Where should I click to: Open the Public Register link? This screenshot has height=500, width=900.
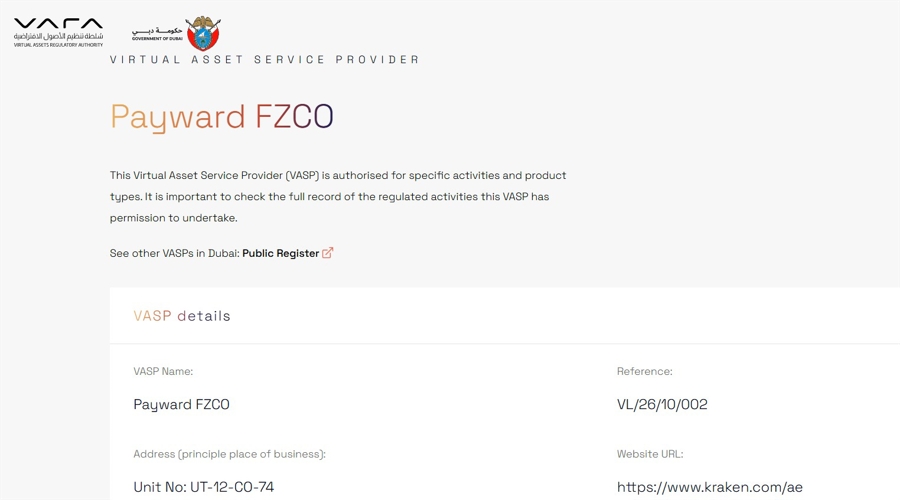(x=280, y=253)
